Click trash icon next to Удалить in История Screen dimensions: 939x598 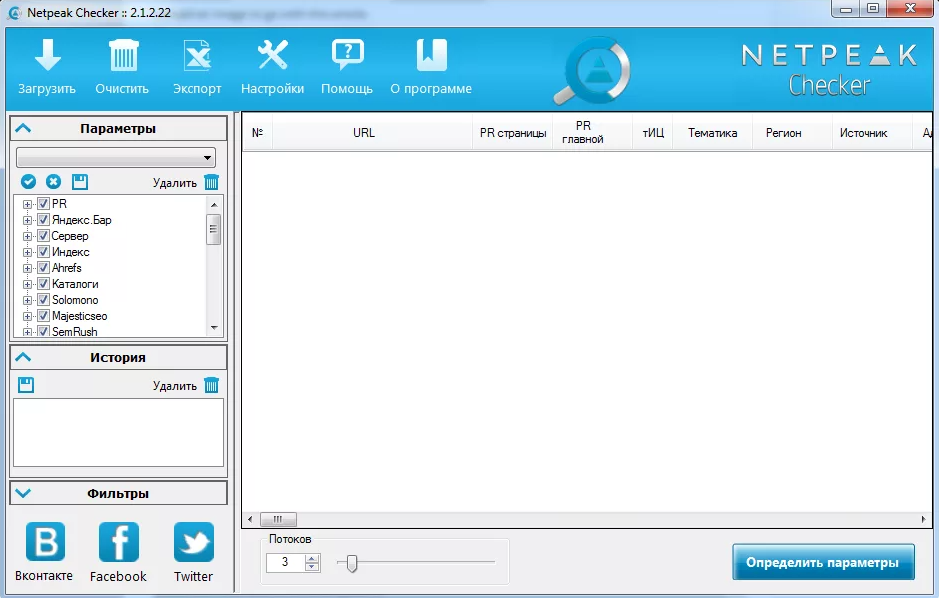coord(211,385)
